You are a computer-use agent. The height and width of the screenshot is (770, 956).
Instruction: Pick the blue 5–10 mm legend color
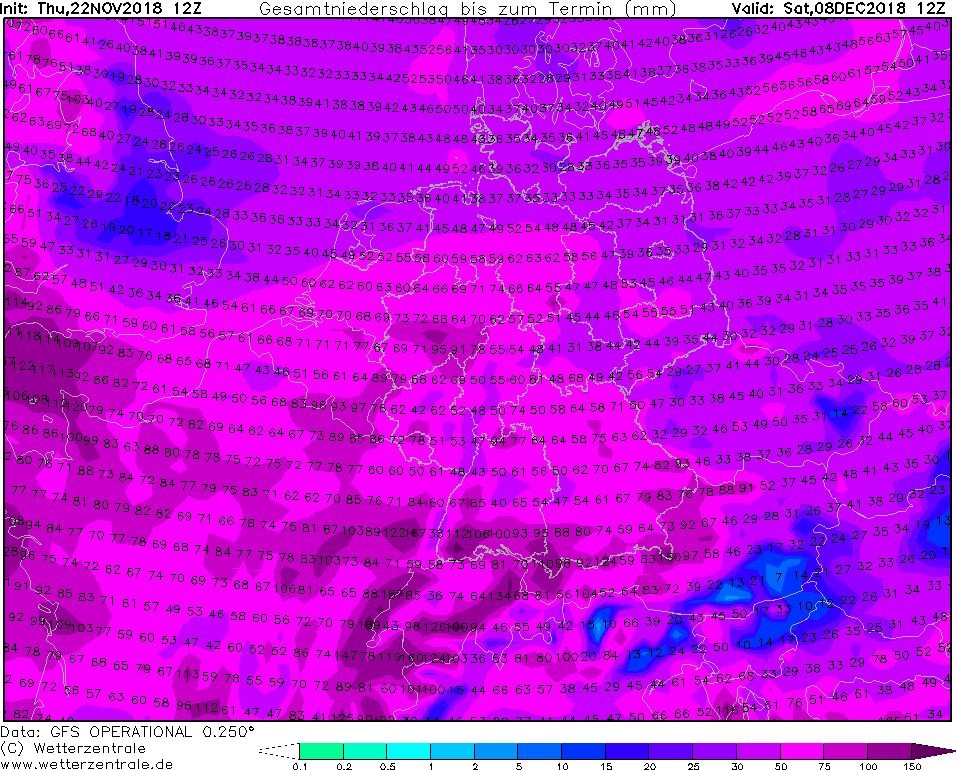pyautogui.click(x=539, y=750)
